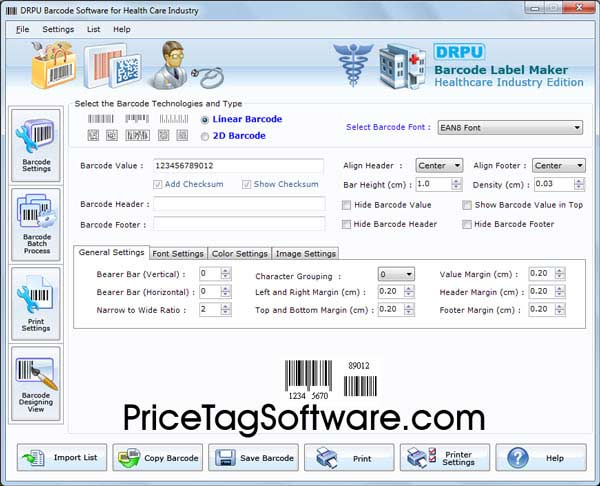The width and height of the screenshot is (600, 486).
Task: Open Barcode Batch Process panel
Action: point(36,225)
